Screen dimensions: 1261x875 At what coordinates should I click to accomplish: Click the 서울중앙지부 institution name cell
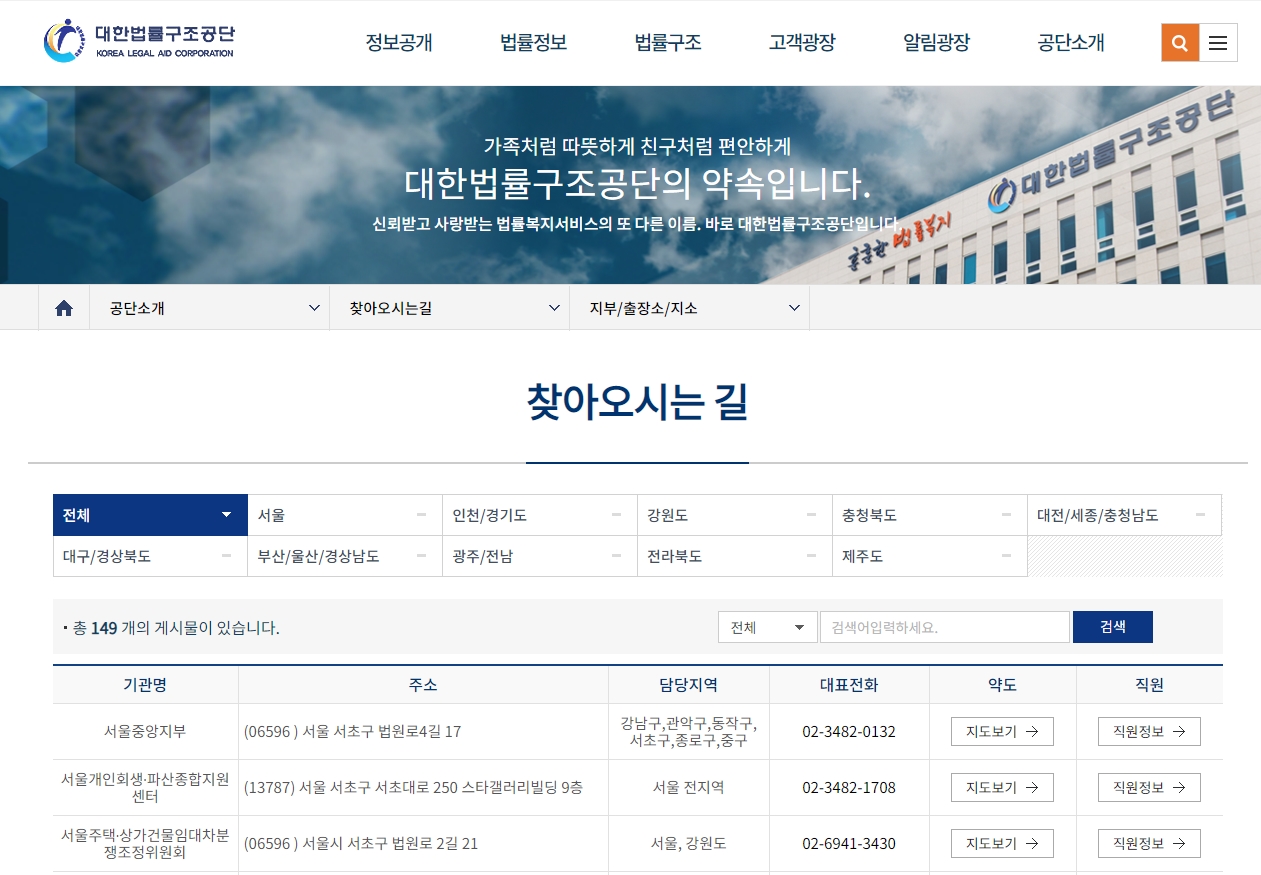click(x=145, y=731)
